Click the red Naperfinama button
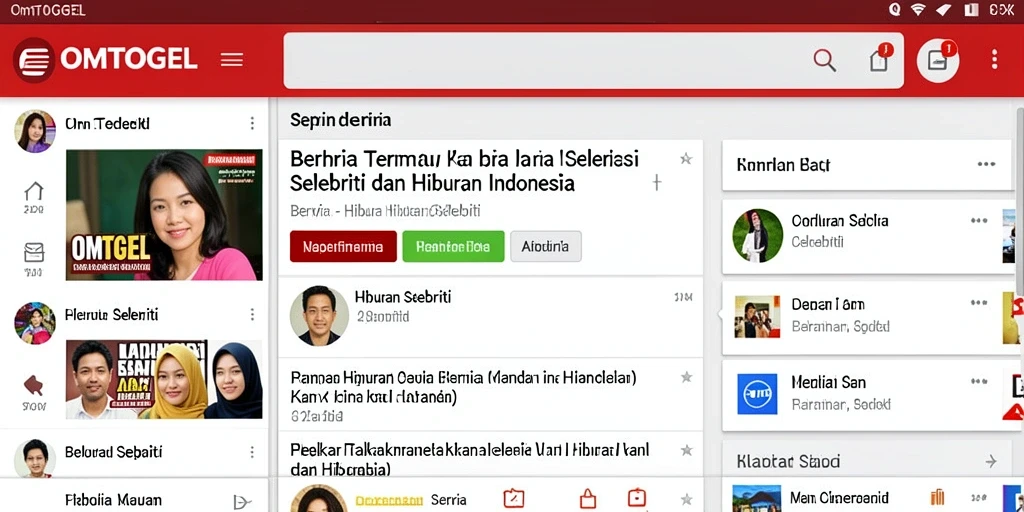 (343, 246)
